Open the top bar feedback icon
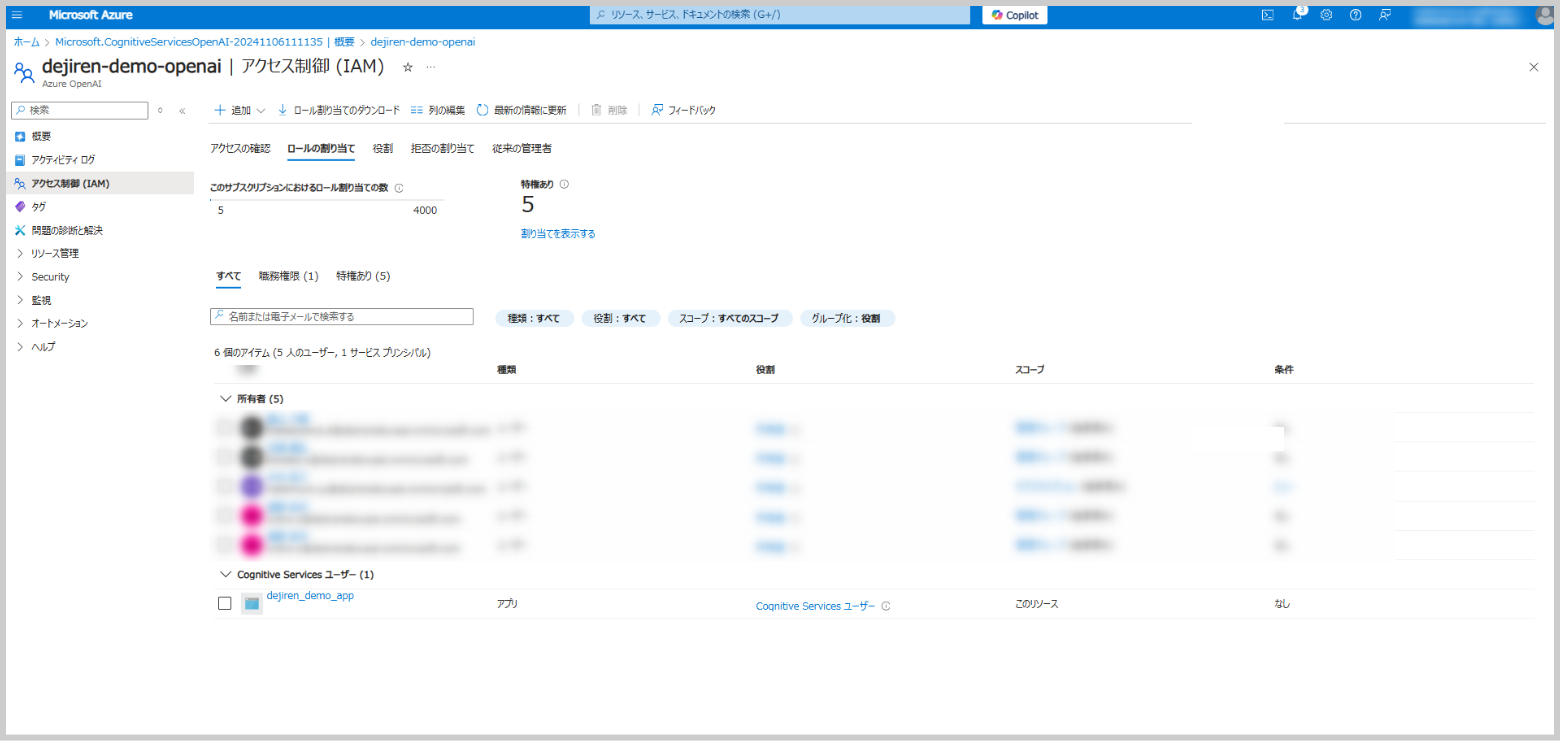 [1385, 15]
